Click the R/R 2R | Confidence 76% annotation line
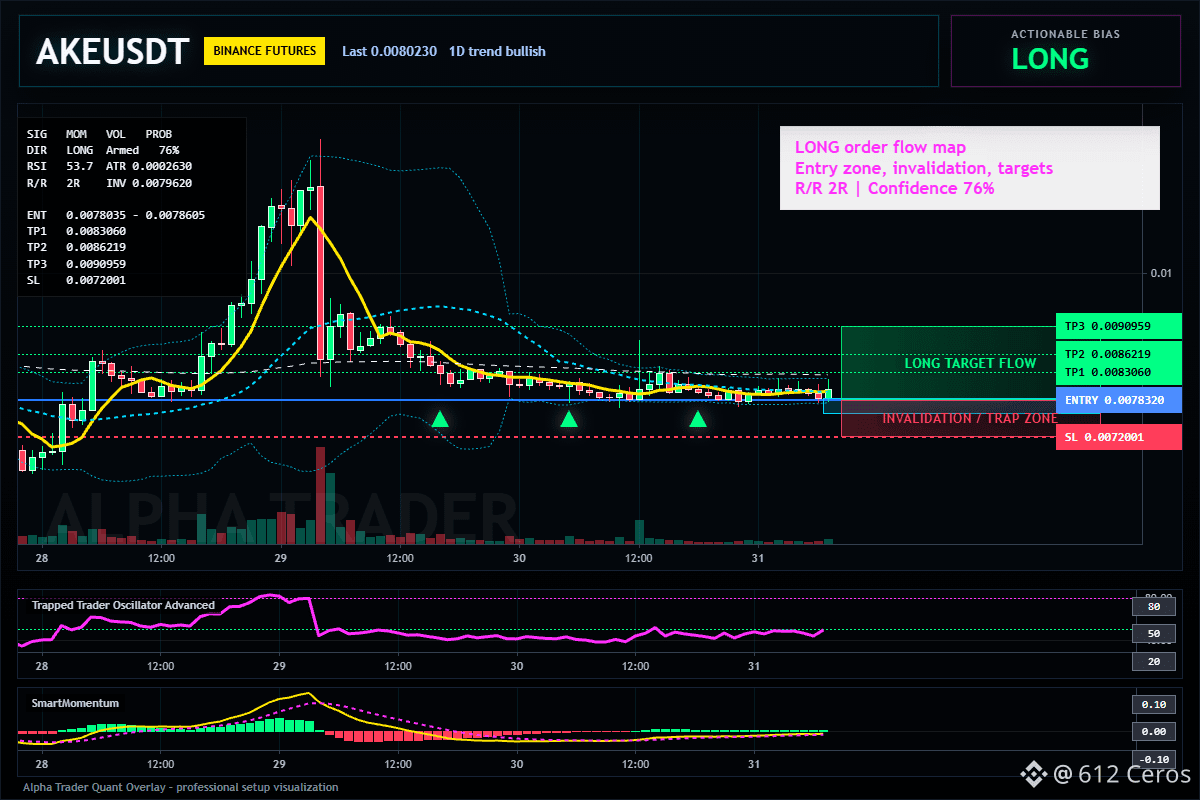 click(x=894, y=188)
